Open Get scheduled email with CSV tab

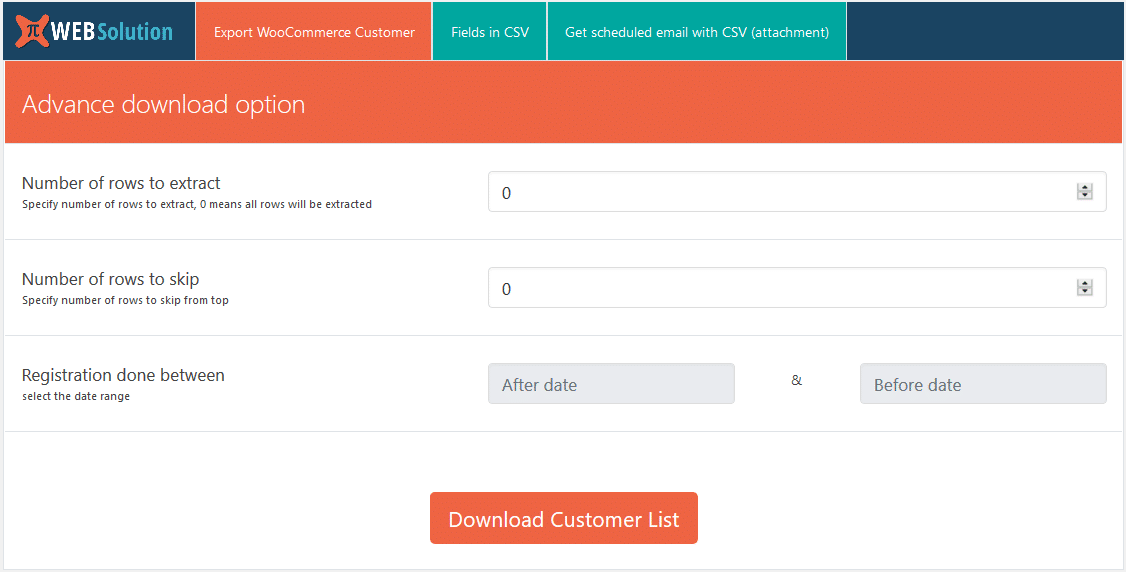697,32
